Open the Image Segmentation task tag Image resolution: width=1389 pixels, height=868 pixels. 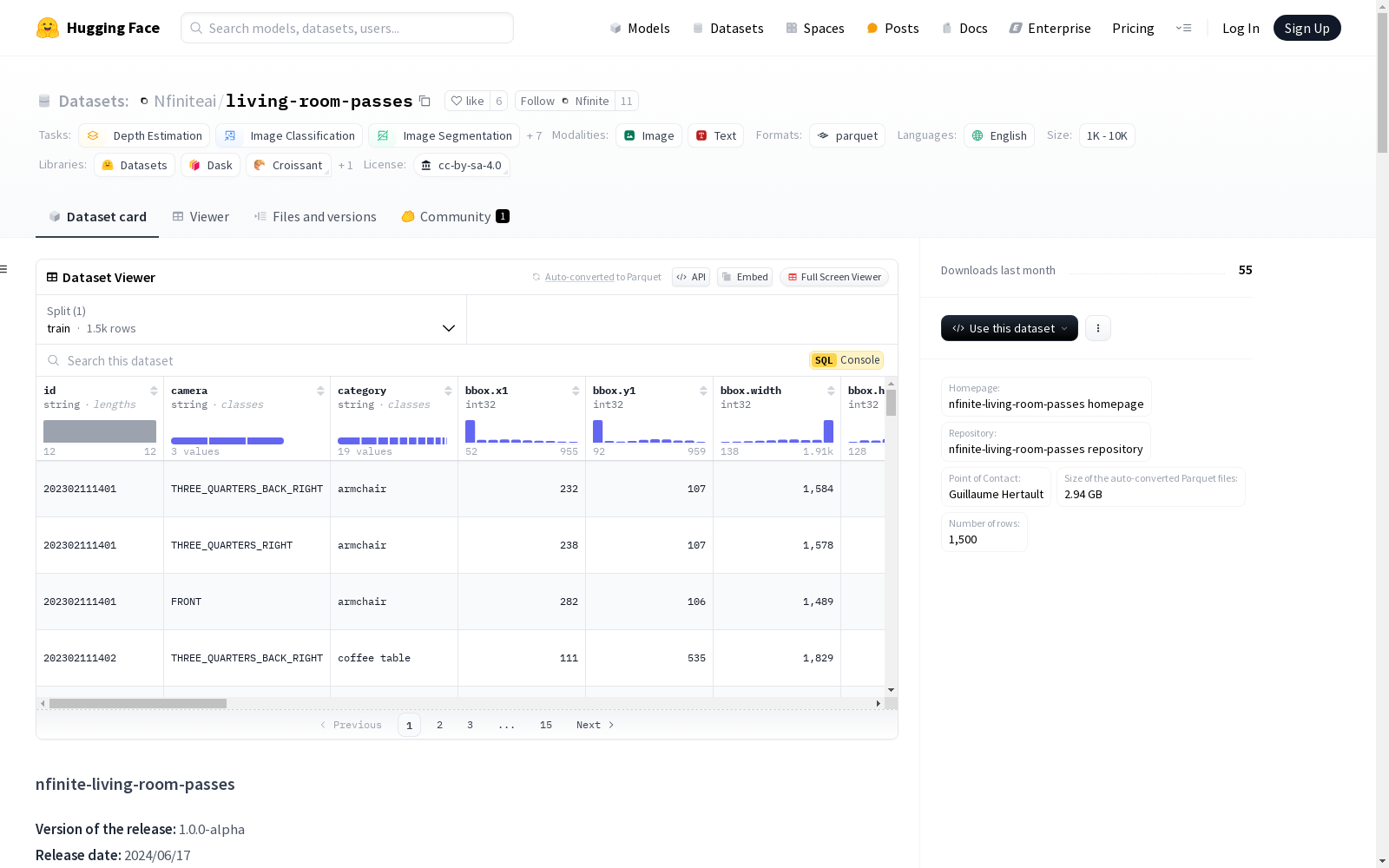click(x=444, y=135)
